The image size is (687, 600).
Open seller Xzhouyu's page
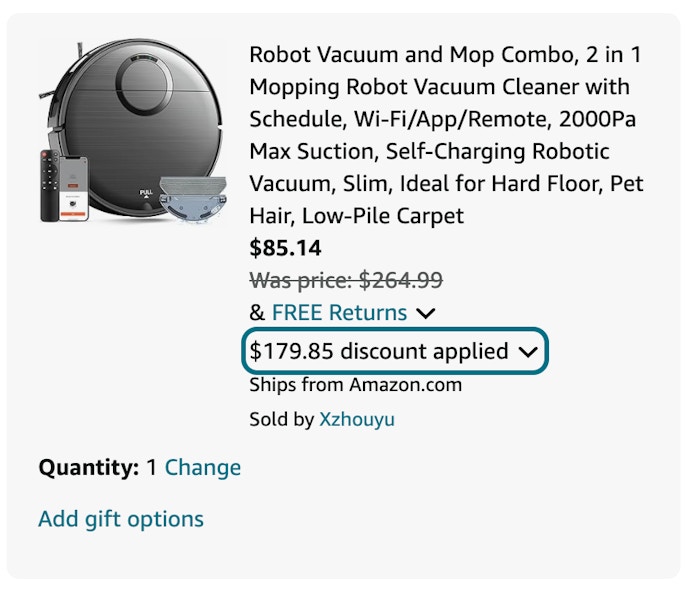pos(357,419)
